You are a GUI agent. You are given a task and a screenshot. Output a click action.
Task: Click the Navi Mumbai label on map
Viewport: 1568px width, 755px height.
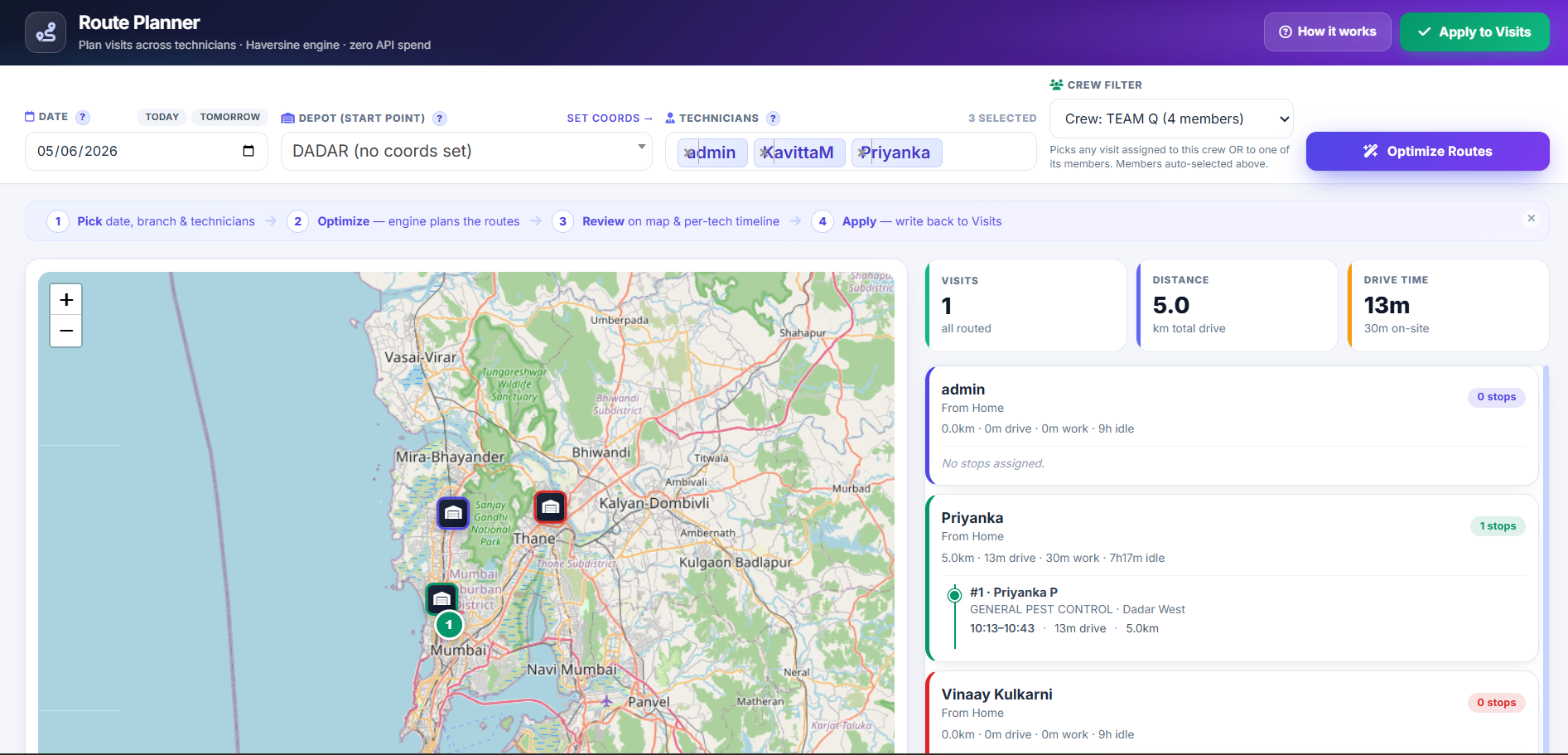[x=572, y=669]
